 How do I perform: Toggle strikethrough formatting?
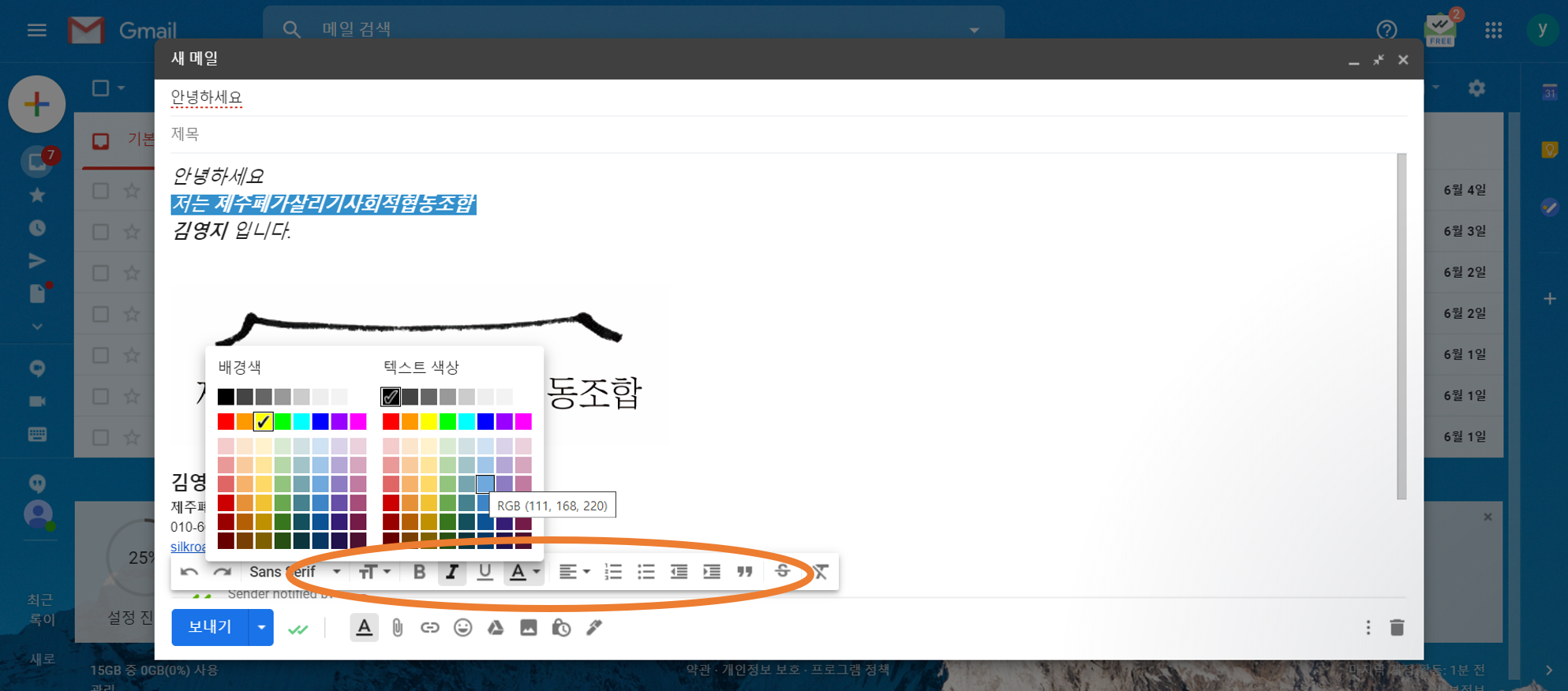tap(782, 570)
